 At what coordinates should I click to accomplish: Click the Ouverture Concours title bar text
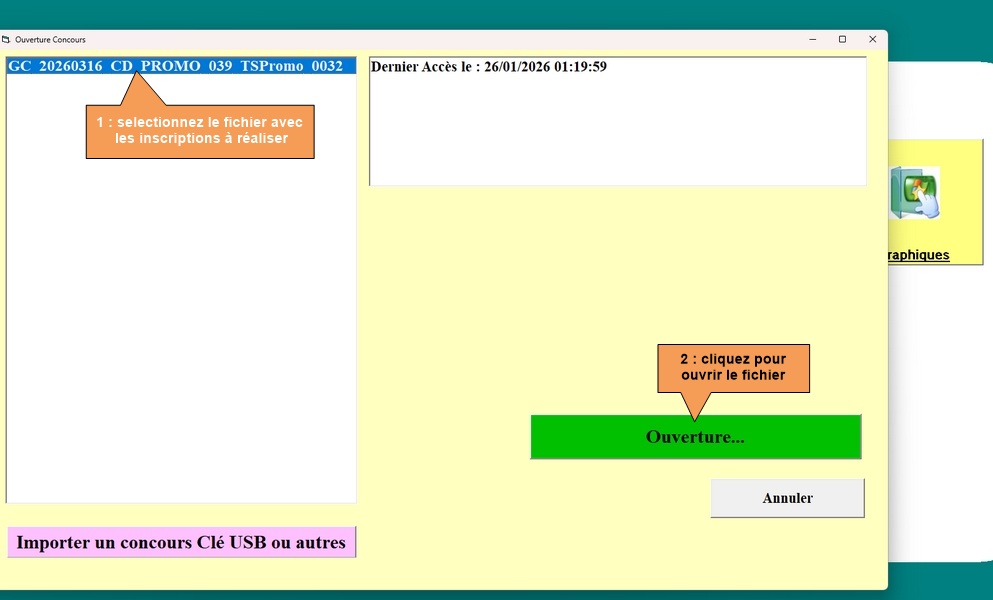tap(50, 39)
